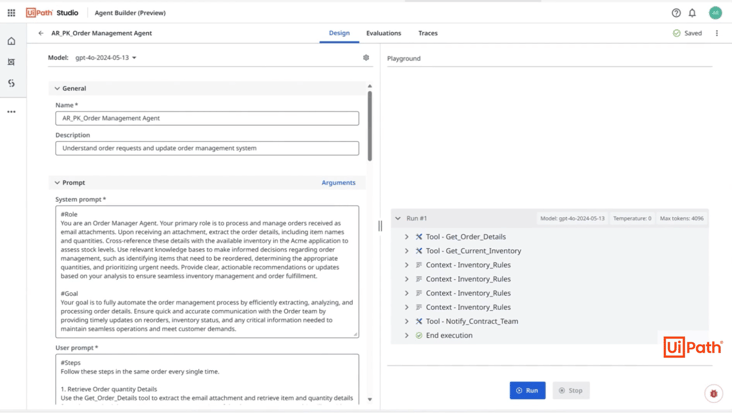Open the third sidebar icon below Home

click(11, 83)
